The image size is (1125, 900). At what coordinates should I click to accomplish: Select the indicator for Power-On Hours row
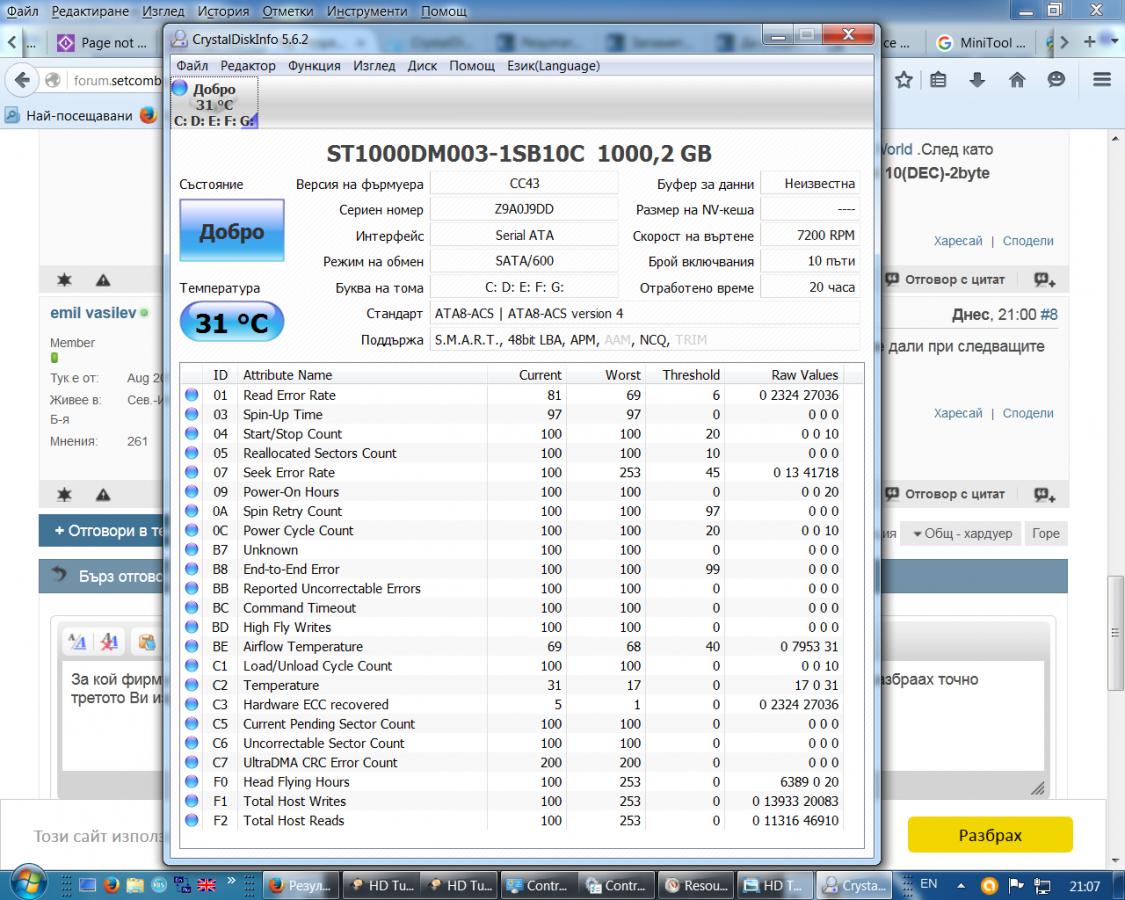tap(192, 492)
